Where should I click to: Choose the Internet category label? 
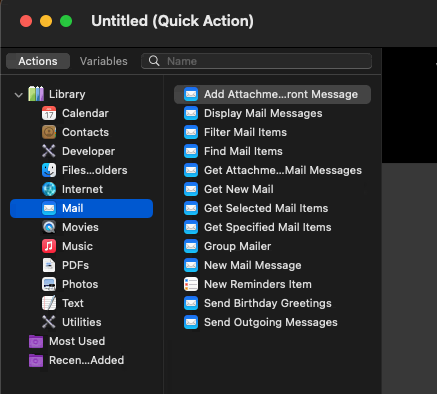[x=83, y=189]
